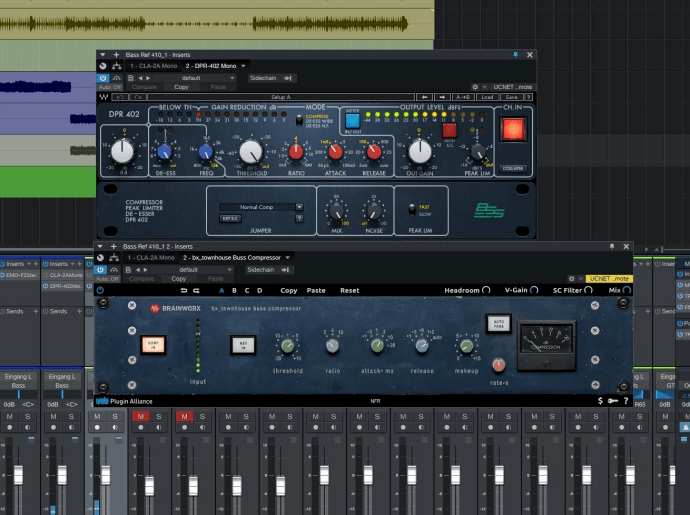Toggle the red CH.IN button

click(513, 130)
